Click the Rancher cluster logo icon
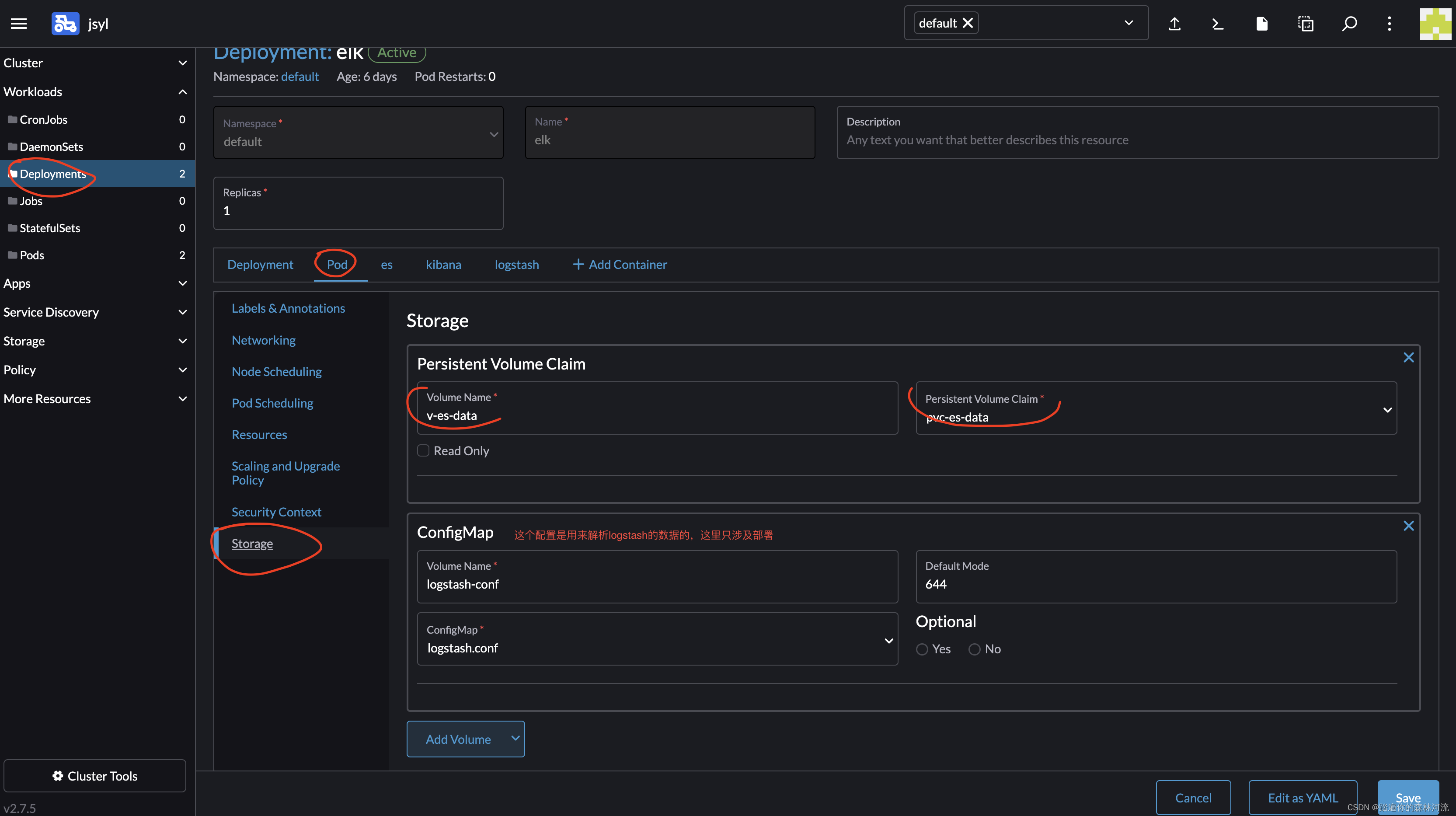Image resolution: width=1456 pixels, height=816 pixels. click(x=65, y=23)
